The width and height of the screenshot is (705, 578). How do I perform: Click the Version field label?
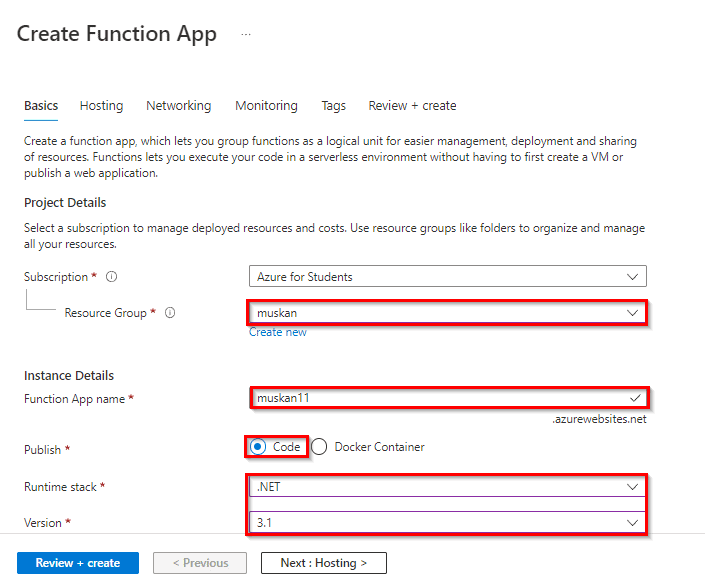[43, 523]
